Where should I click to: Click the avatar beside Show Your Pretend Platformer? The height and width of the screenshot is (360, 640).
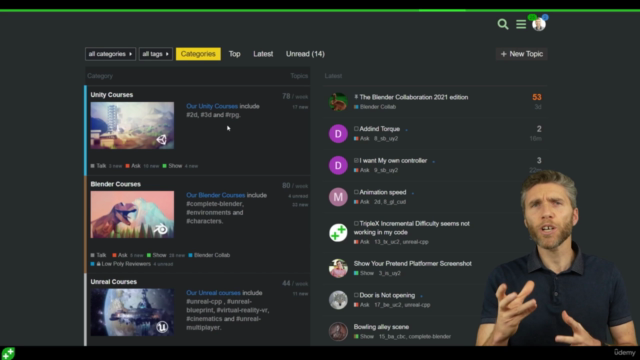[338, 268]
